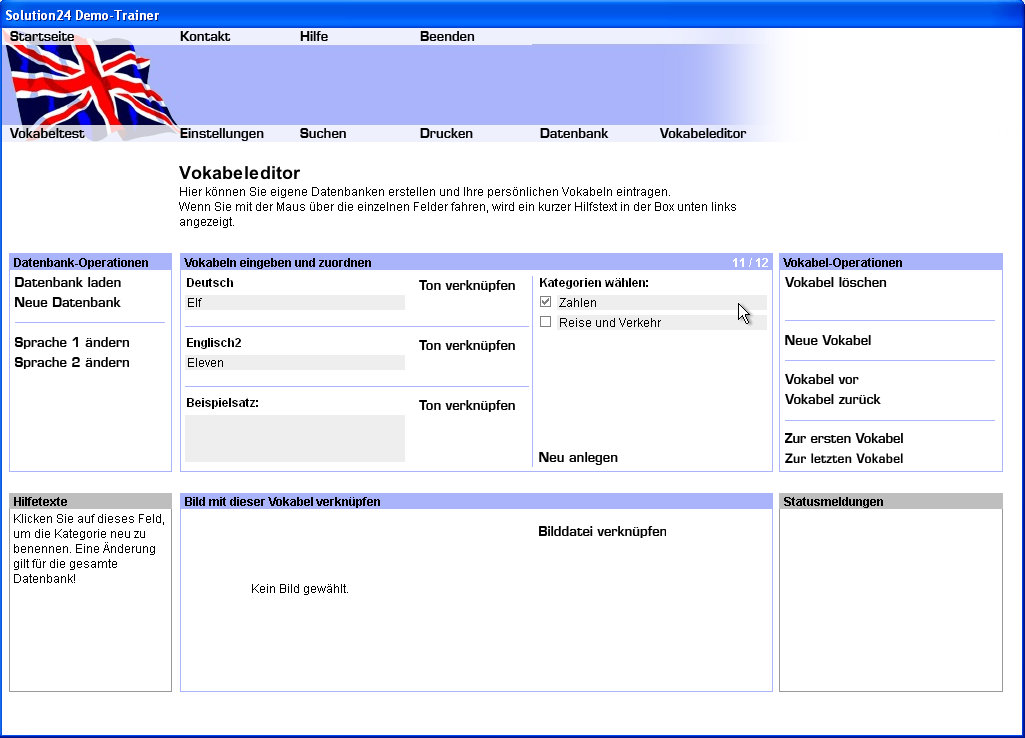Enable the Reise und Verkehr checkbox

546,322
